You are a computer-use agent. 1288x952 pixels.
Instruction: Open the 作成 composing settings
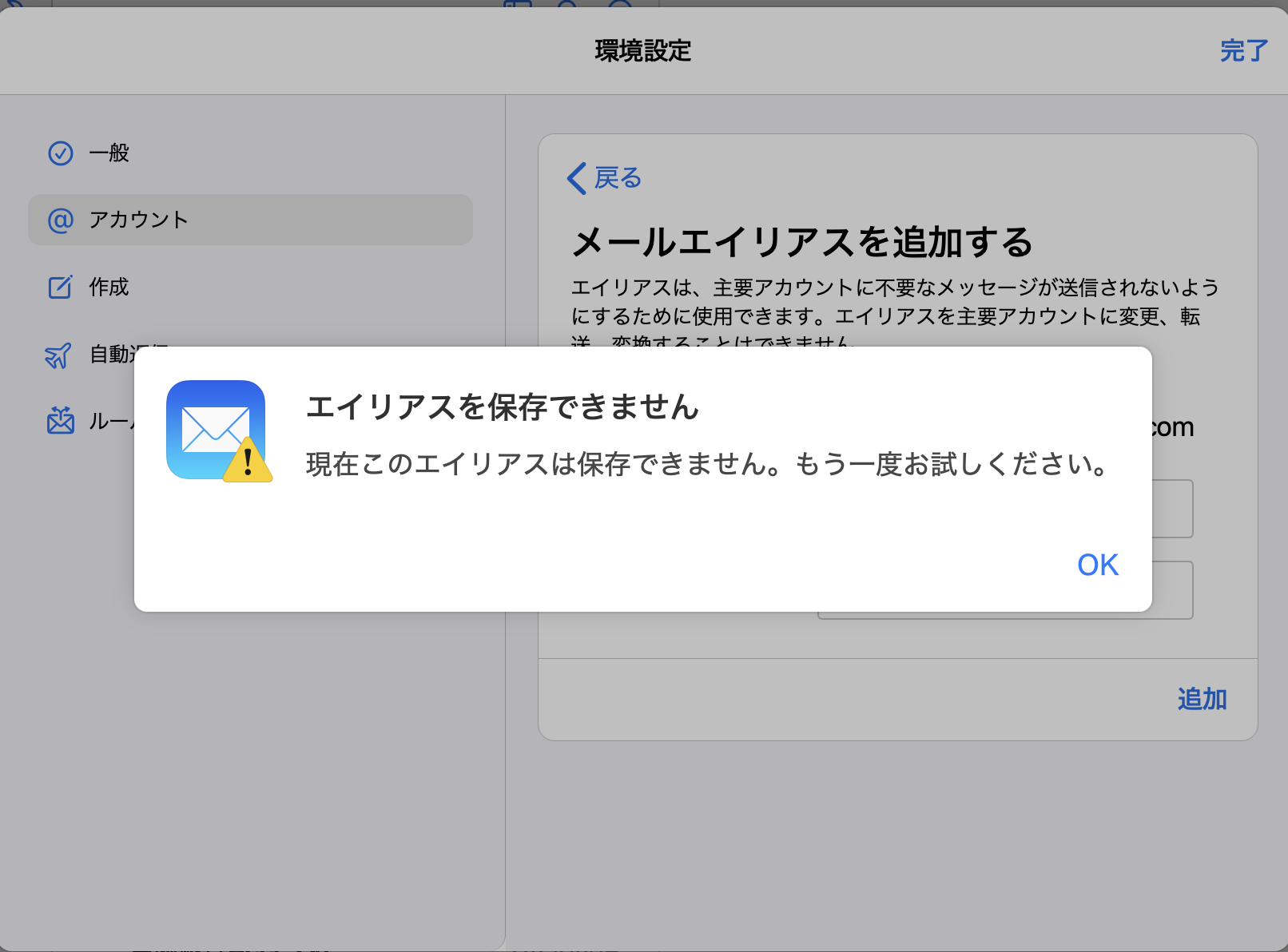(250, 287)
